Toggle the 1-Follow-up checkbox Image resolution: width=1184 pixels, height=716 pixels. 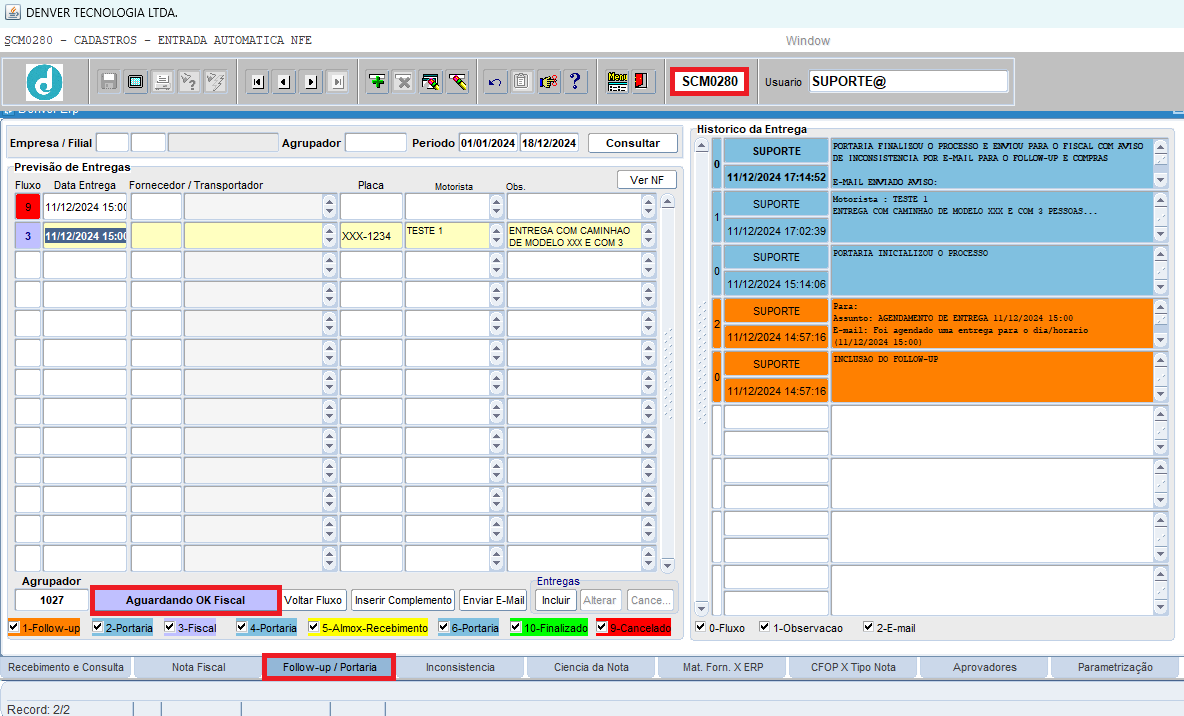14,627
